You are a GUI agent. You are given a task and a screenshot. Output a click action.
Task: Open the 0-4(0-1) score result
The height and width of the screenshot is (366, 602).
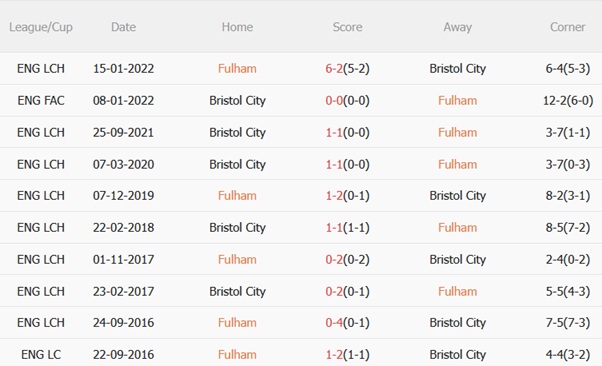(x=347, y=323)
